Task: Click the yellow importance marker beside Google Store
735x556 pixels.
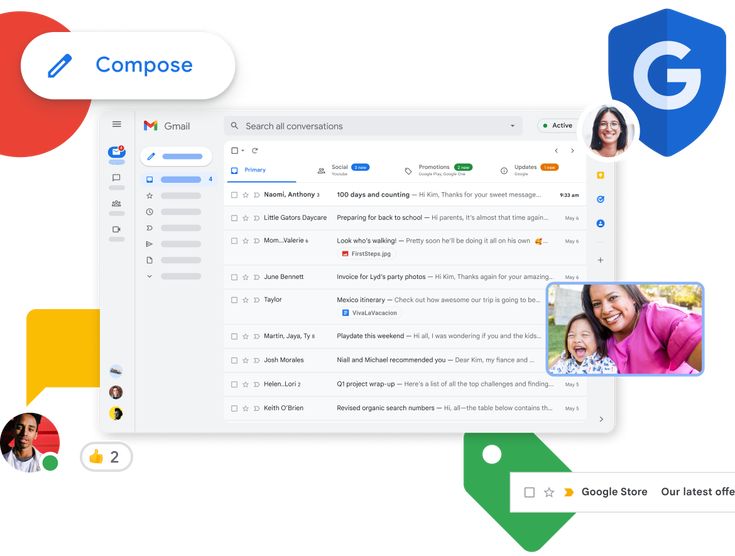Action: coord(569,492)
